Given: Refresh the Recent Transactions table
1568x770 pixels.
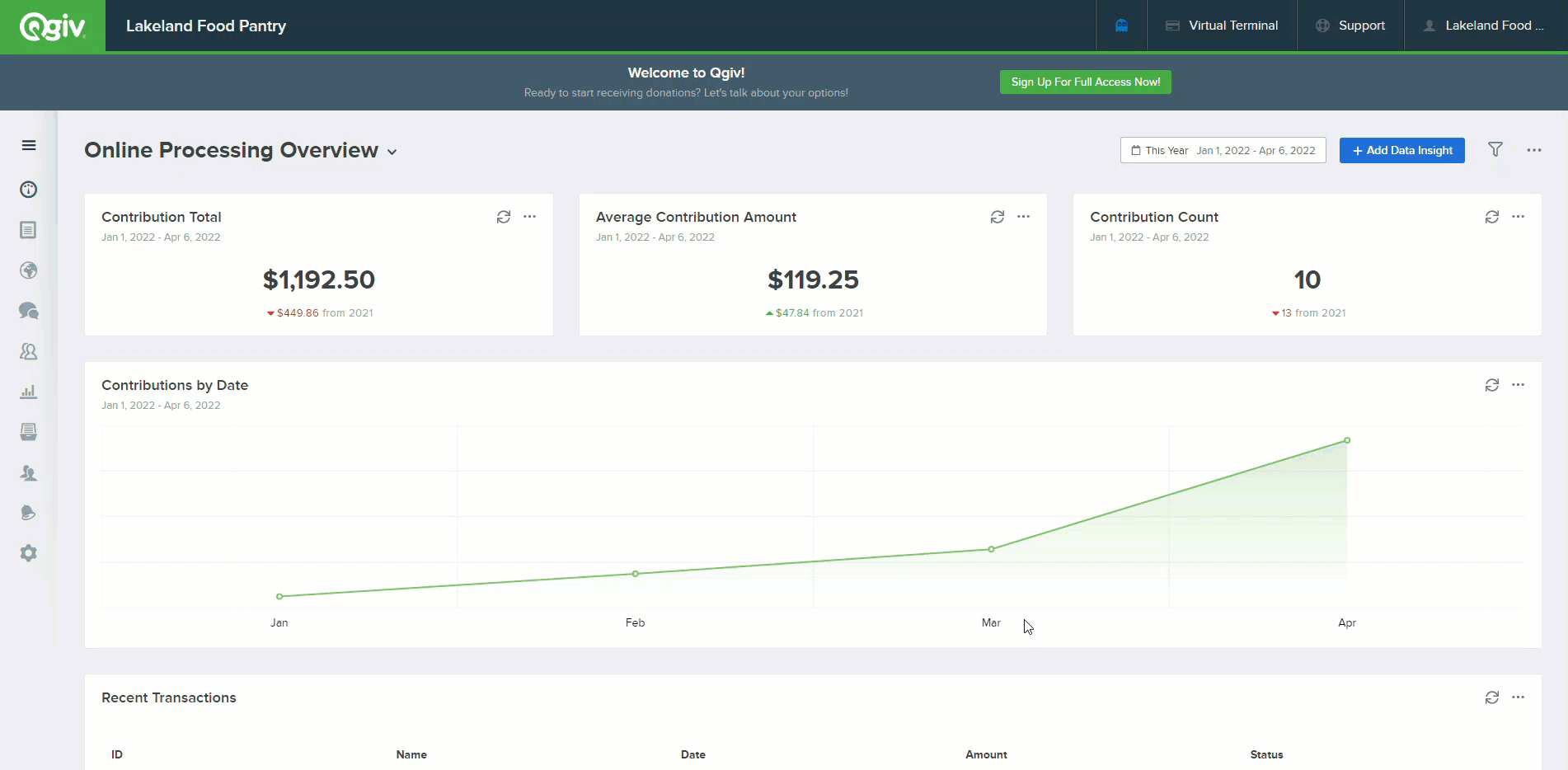Looking at the screenshot, I should (1492, 697).
